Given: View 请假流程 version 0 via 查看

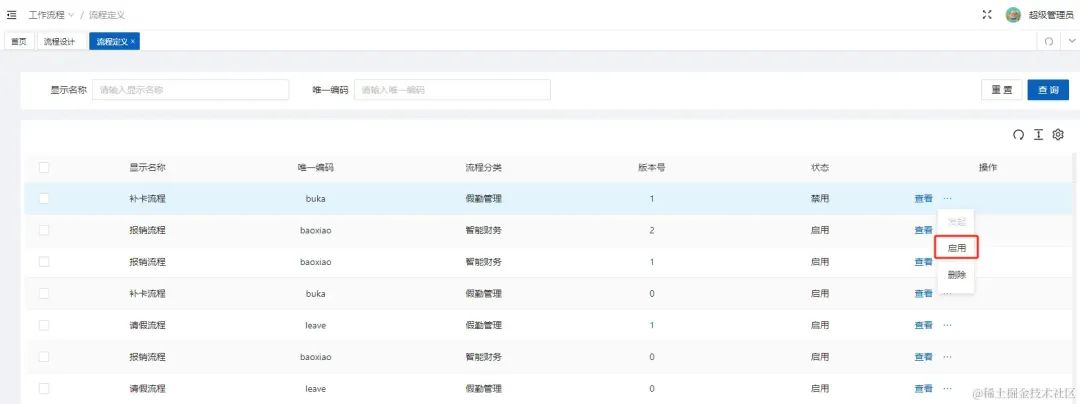Looking at the screenshot, I should click(923, 388).
